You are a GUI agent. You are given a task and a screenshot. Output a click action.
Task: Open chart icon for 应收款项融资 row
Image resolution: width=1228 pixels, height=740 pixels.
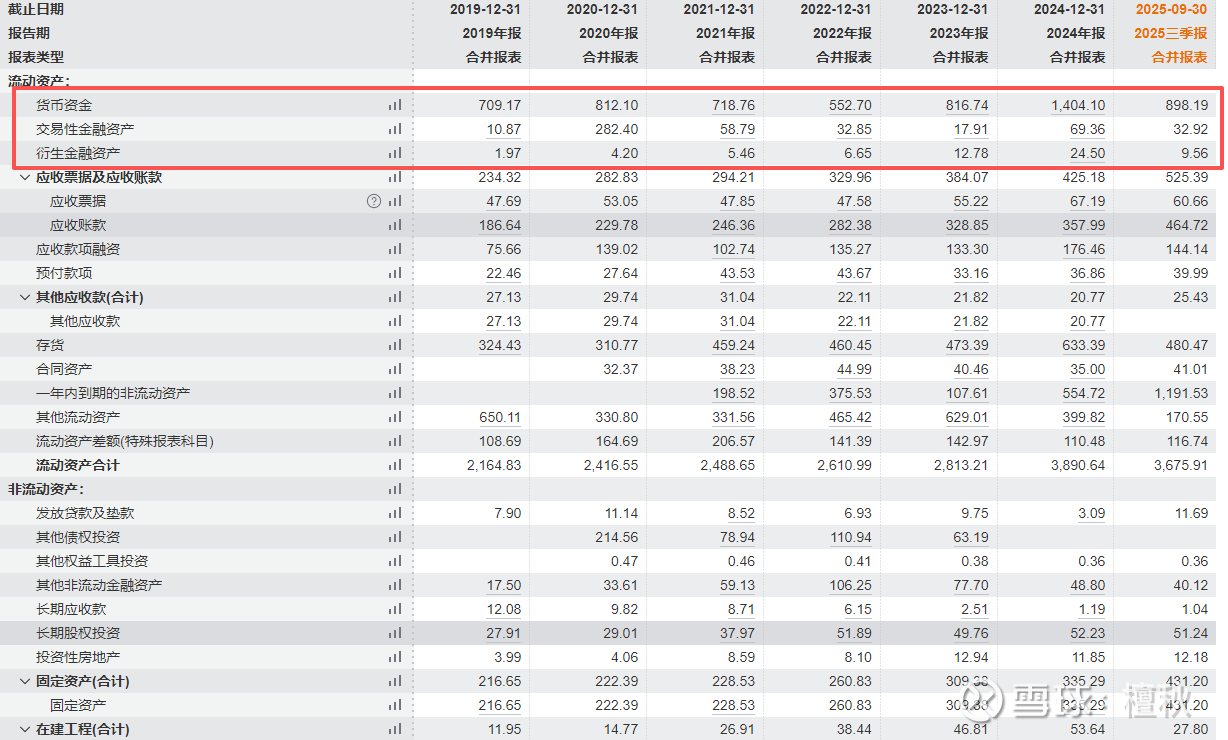pos(395,249)
